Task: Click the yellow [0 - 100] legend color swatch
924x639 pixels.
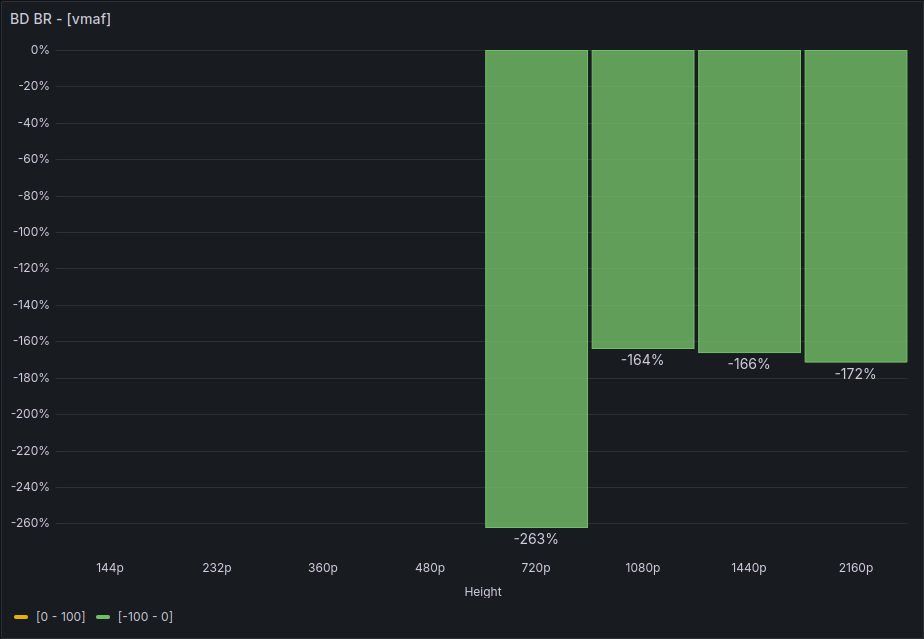Action: point(21,617)
